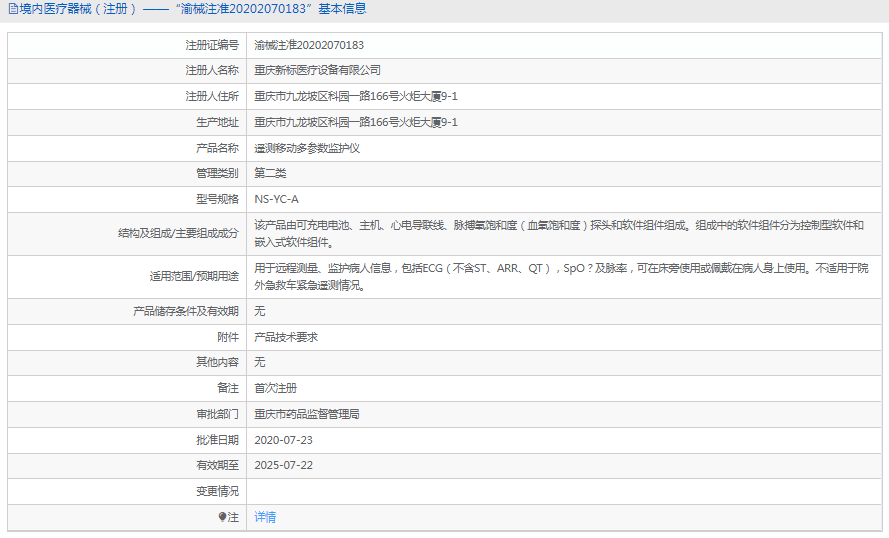Select the registrant name 重庆新标医疗设备有限公司
889x538 pixels.
point(317,70)
